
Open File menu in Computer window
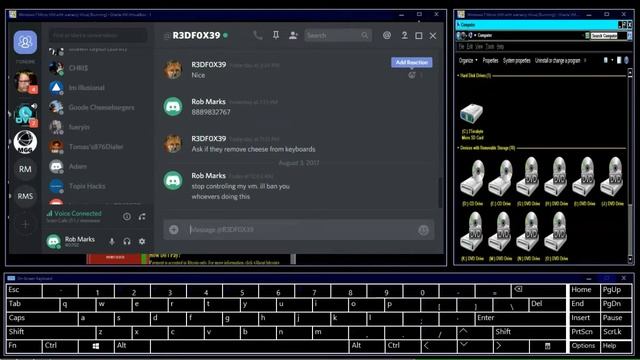(461, 47)
